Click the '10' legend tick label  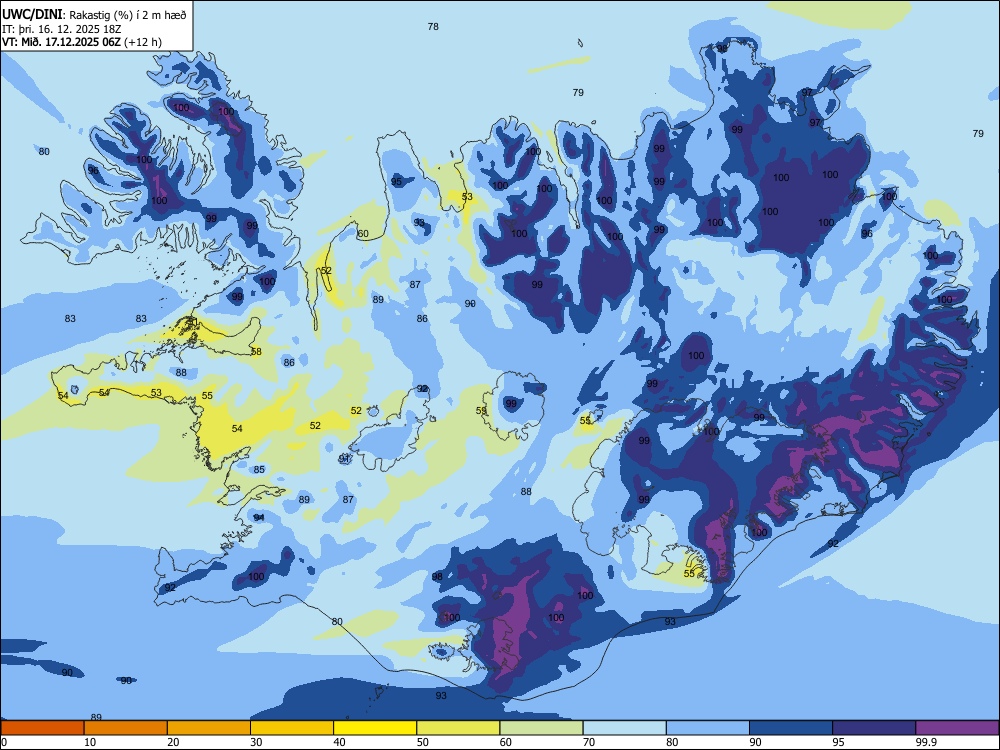point(90,742)
